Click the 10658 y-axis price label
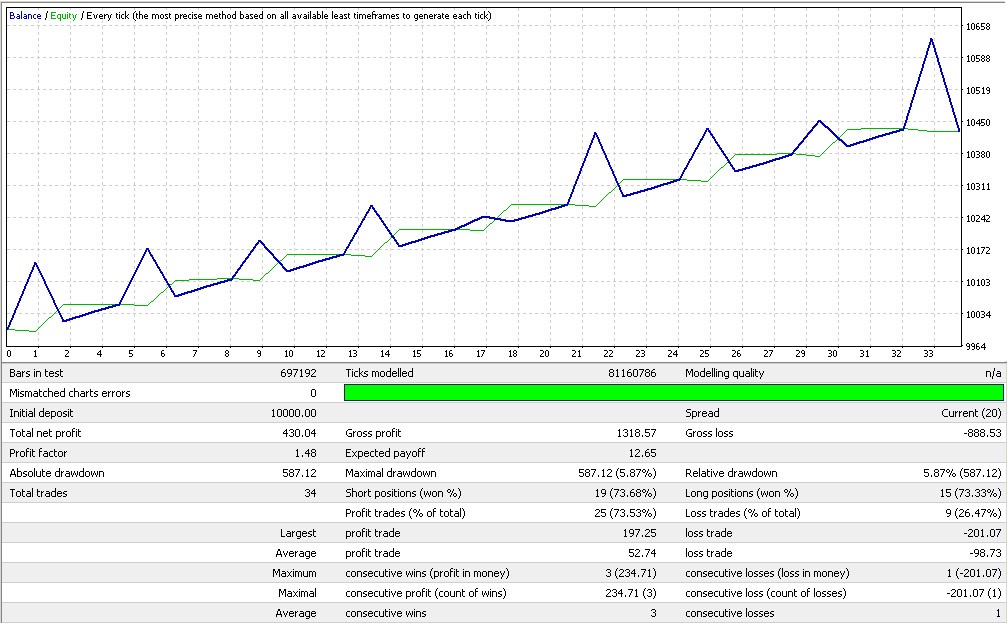Image resolution: width=1007 pixels, height=623 pixels. pos(978,27)
